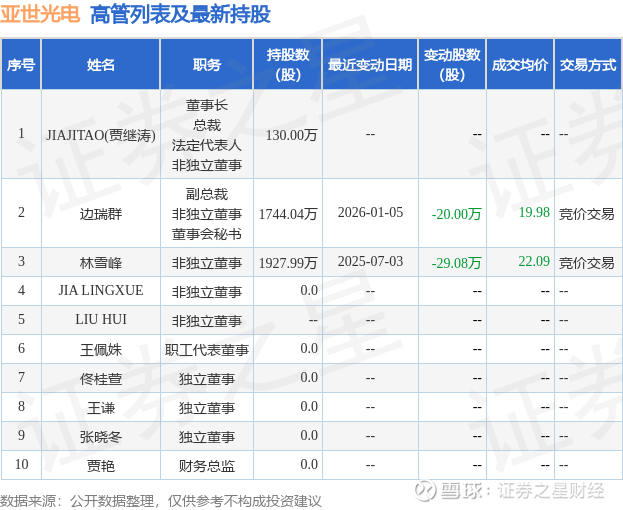Open the 亚世光电 company title link

click(x=40, y=15)
